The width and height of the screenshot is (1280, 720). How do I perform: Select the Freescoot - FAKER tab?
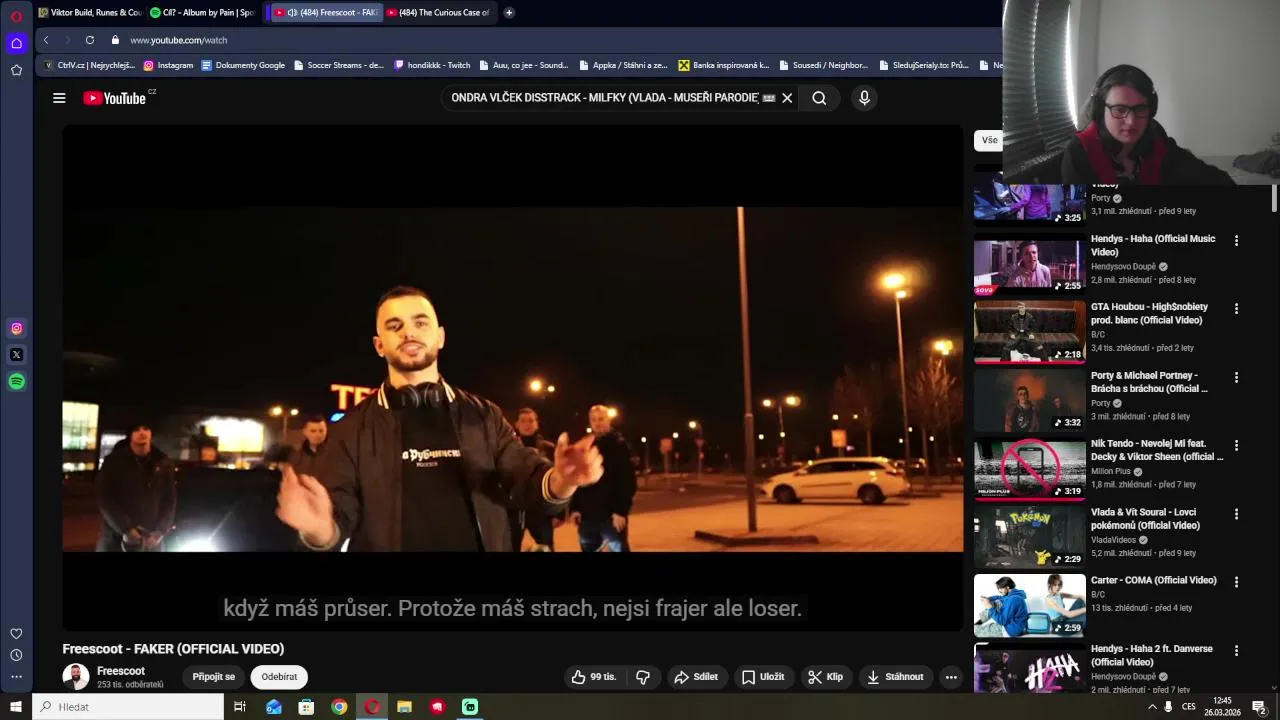(325, 13)
